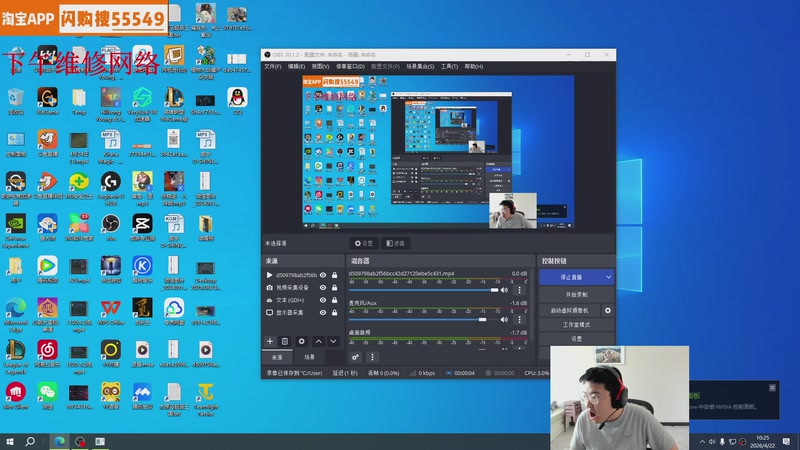Show hidden tray icons chevron

pyautogui.click(x=702, y=442)
